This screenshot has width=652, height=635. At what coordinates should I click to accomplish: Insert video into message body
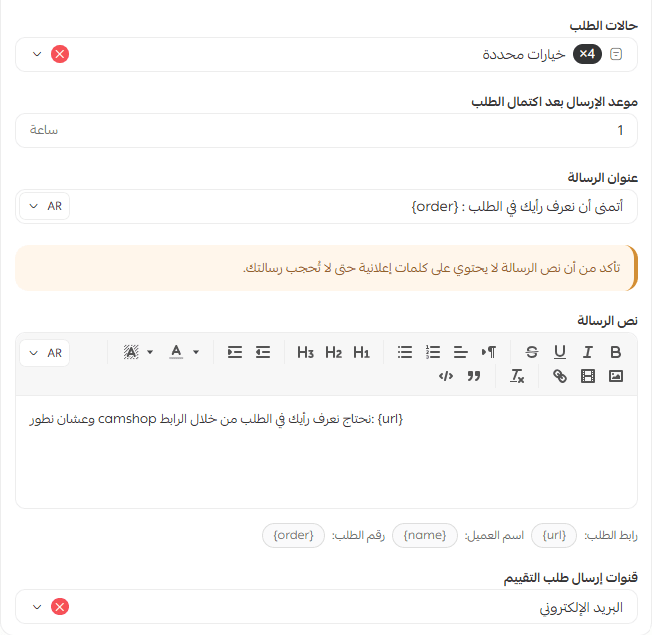tap(588, 376)
